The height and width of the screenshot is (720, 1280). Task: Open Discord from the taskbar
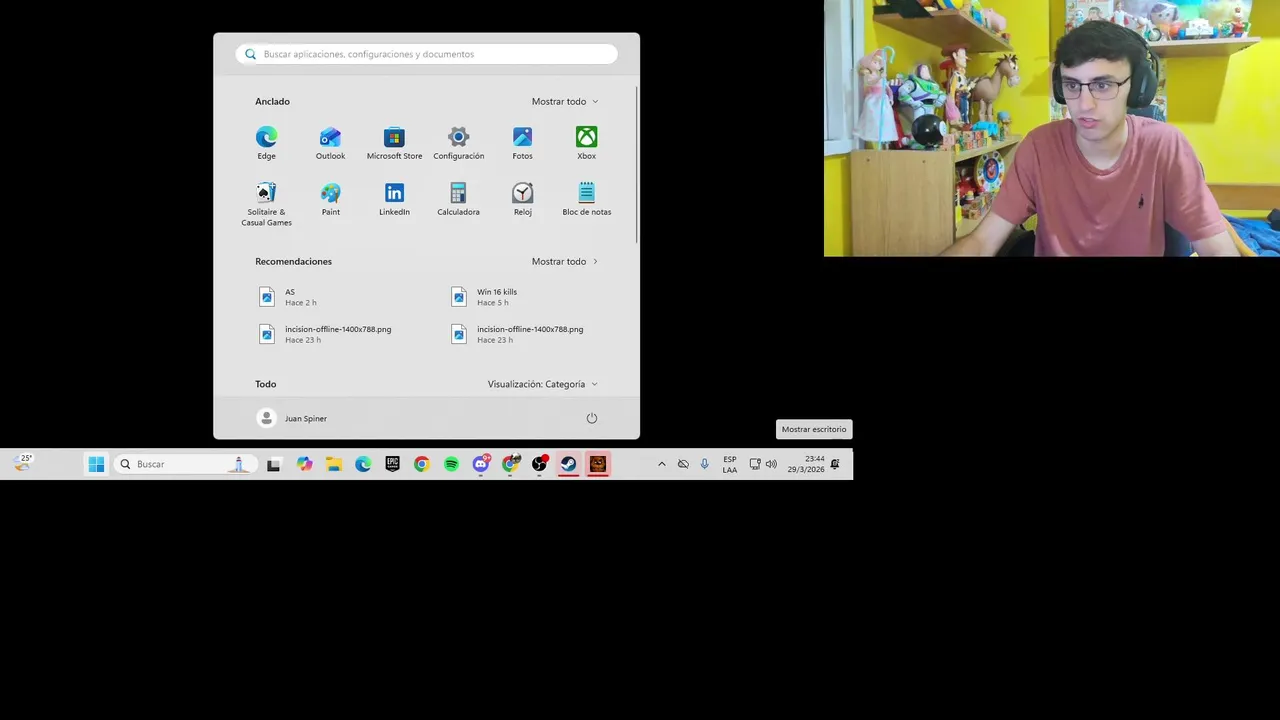481,464
